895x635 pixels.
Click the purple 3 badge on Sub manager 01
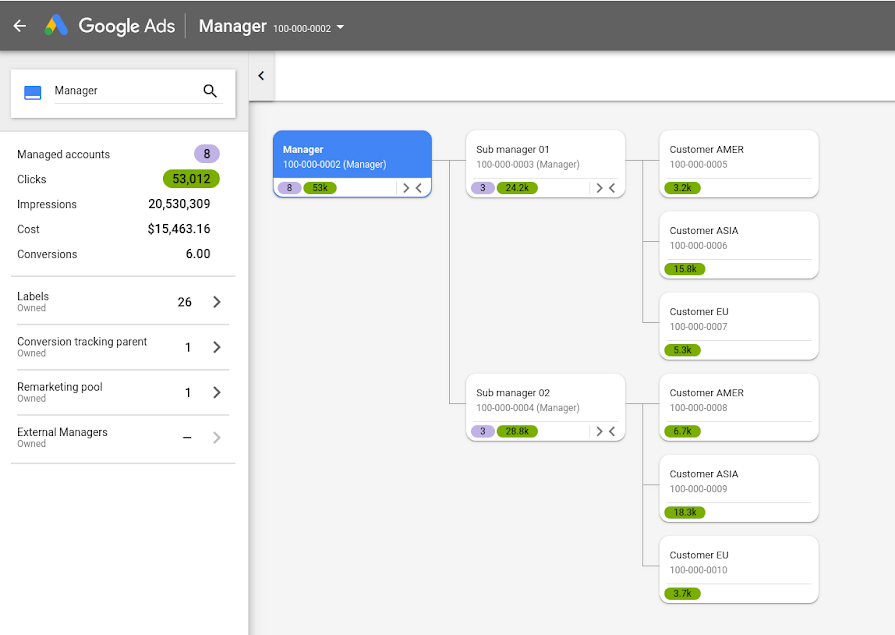coord(483,187)
